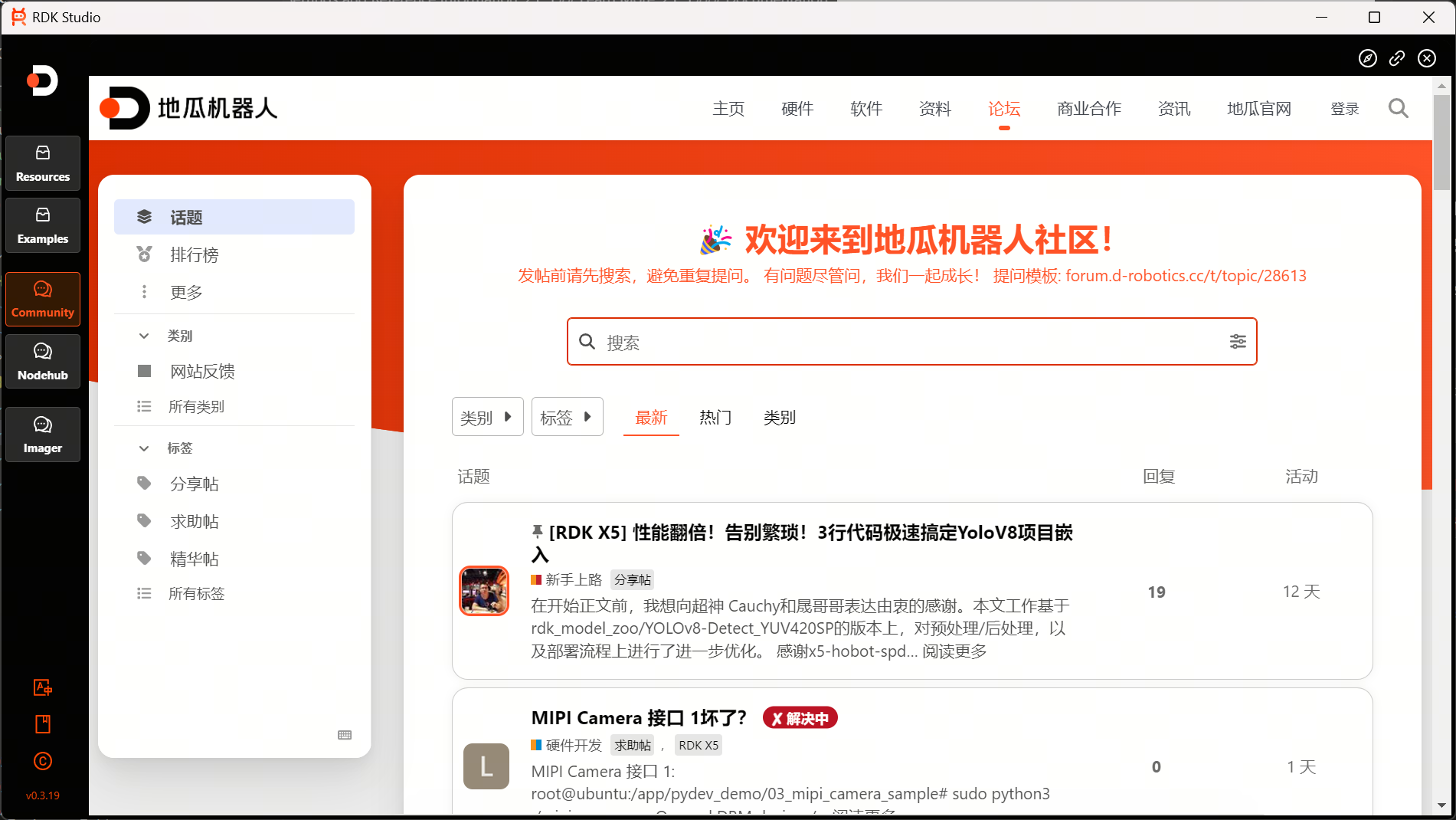Click the compass icon in top bar
This screenshot has height=820, width=1456.
tap(1367, 58)
